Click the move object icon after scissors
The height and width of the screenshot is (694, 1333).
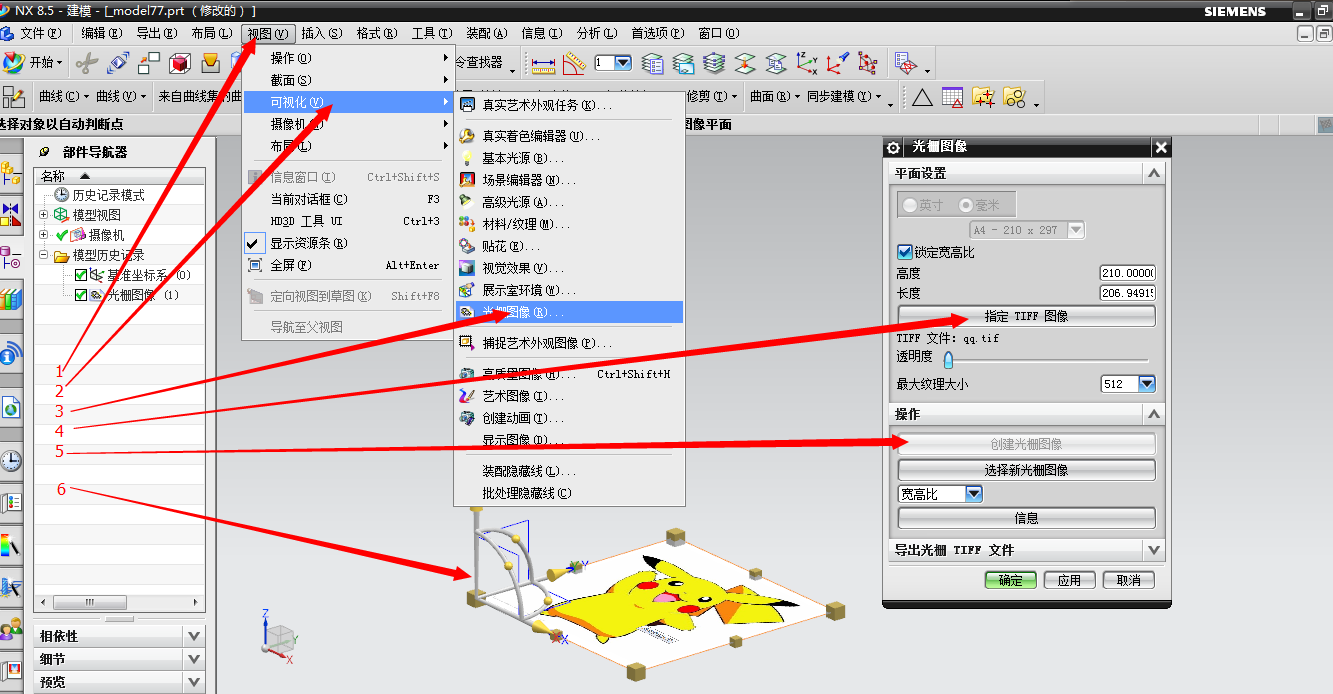118,63
